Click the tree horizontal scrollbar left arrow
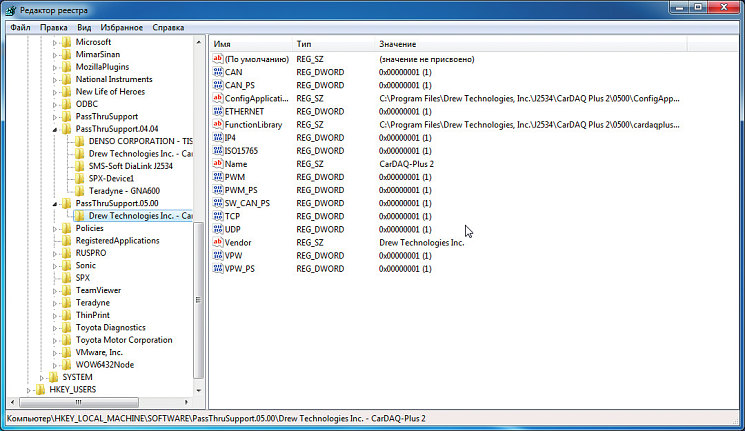Screen dimensions: 745x431 [x=13, y=402]
